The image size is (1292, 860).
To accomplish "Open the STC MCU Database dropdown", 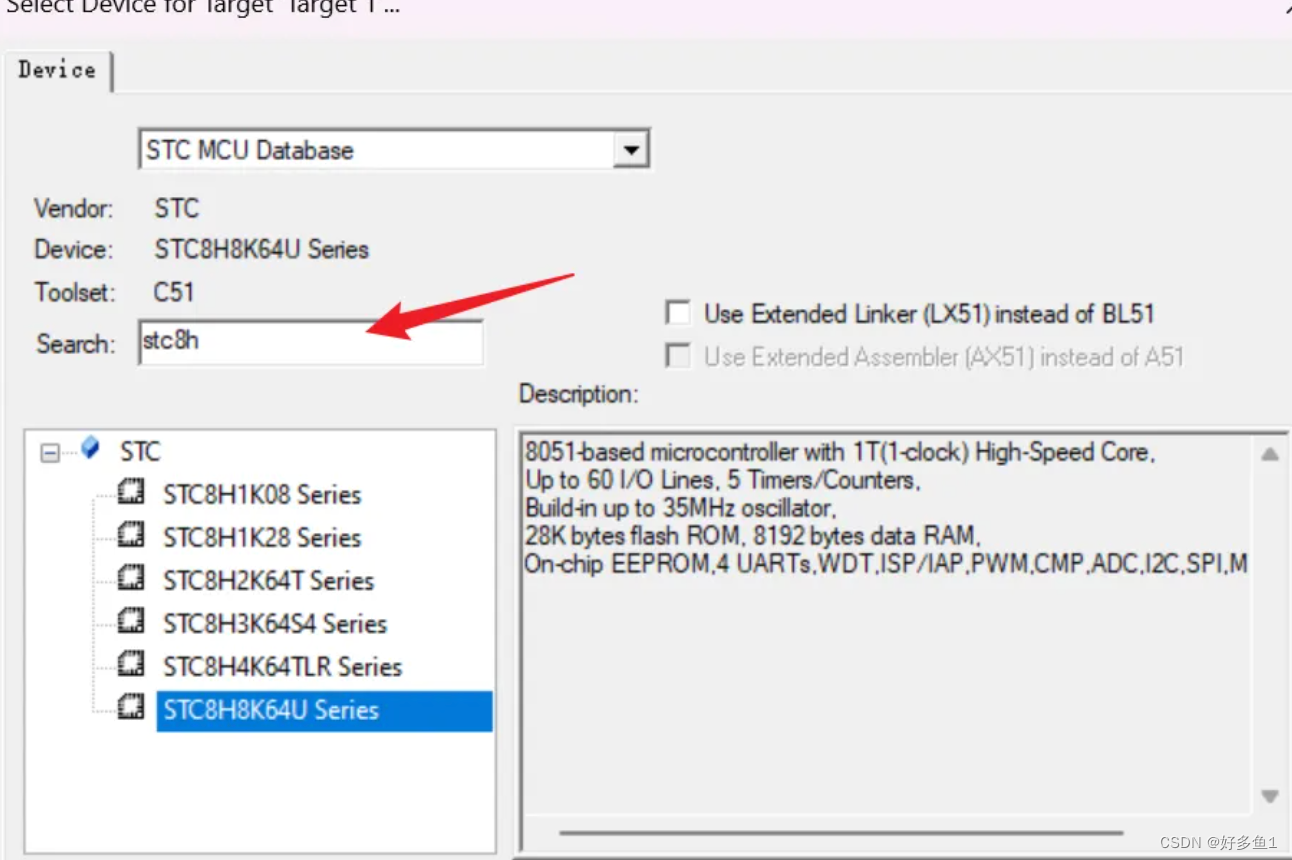I will tap(630, 151).
